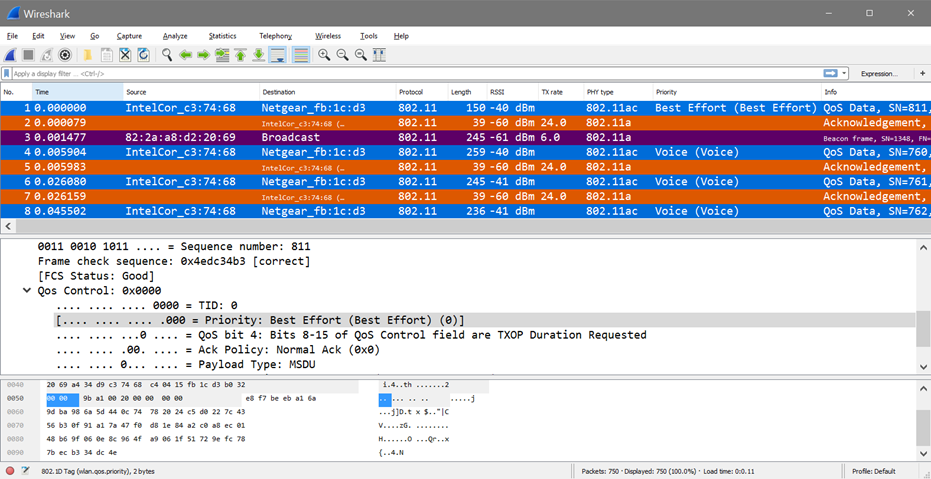Select packet 4 at time 0.005904
The width and height of the screenshot is (931, 479).
(466, 152)
